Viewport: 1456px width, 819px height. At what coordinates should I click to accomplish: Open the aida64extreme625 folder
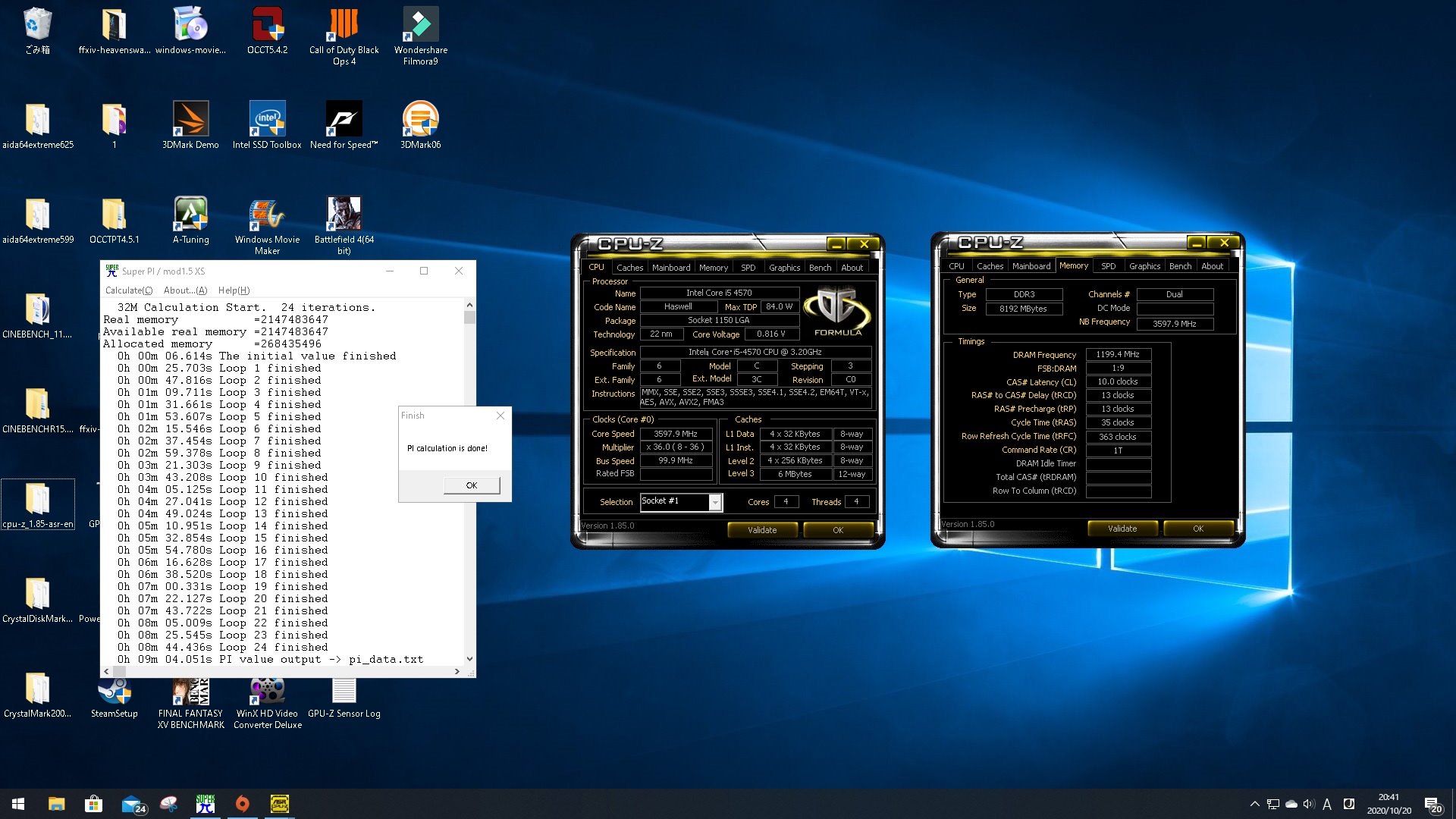(37, 125)
